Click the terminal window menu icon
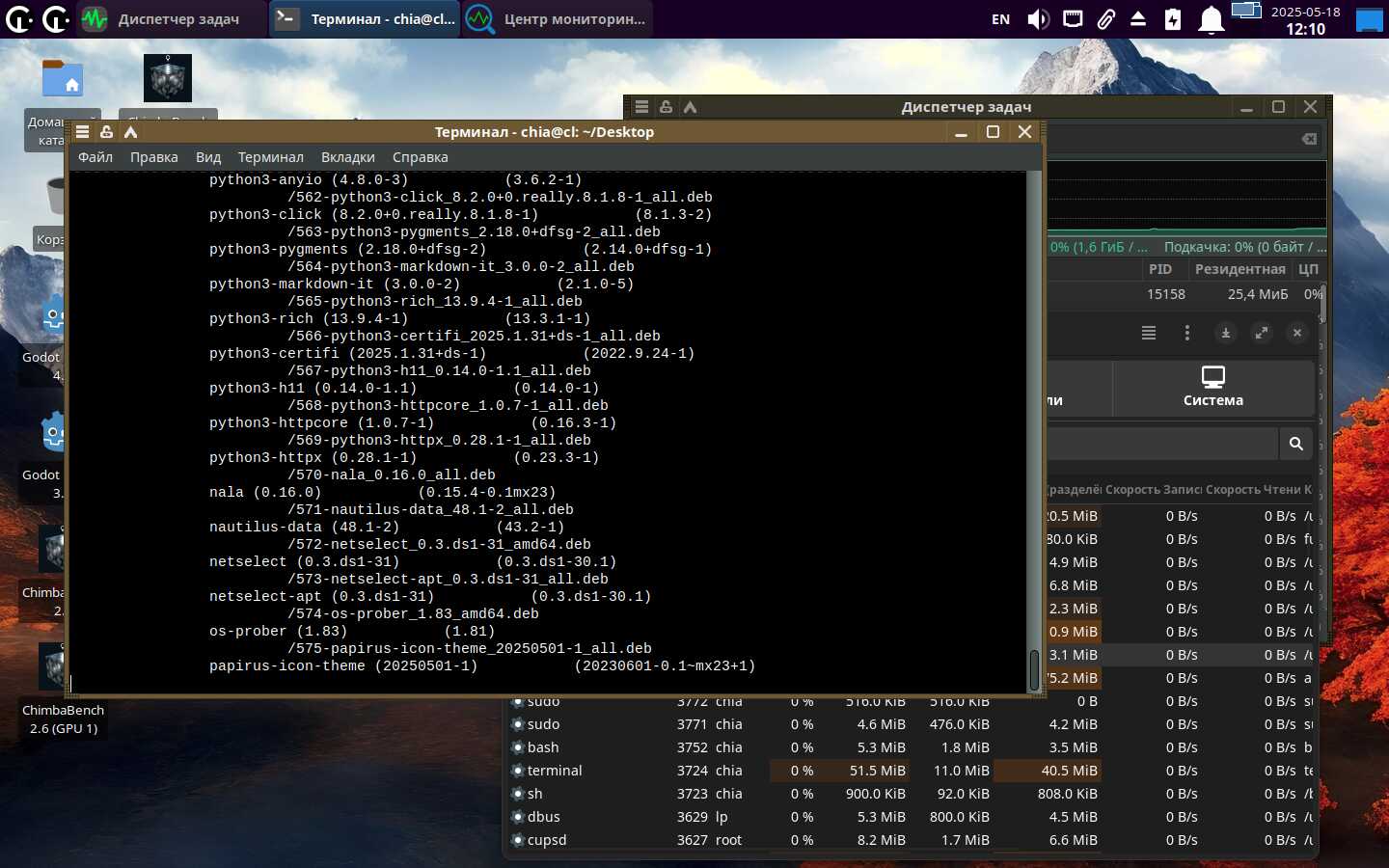 [x=83, y=132]
